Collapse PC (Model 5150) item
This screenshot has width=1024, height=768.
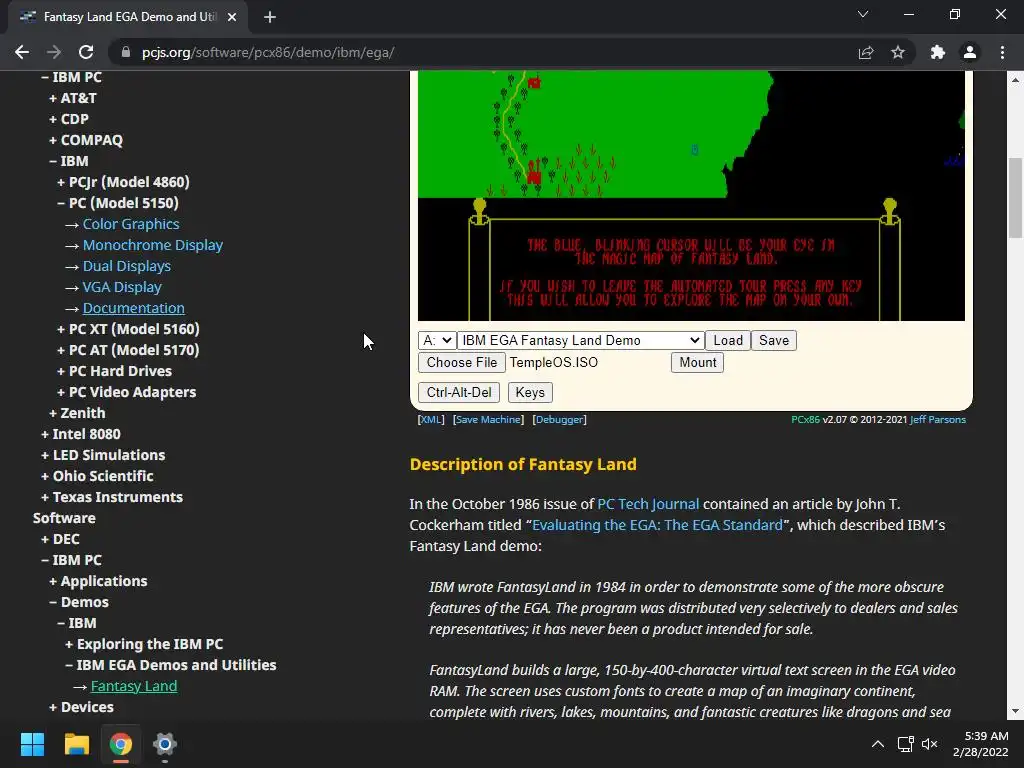coord(118,203)
